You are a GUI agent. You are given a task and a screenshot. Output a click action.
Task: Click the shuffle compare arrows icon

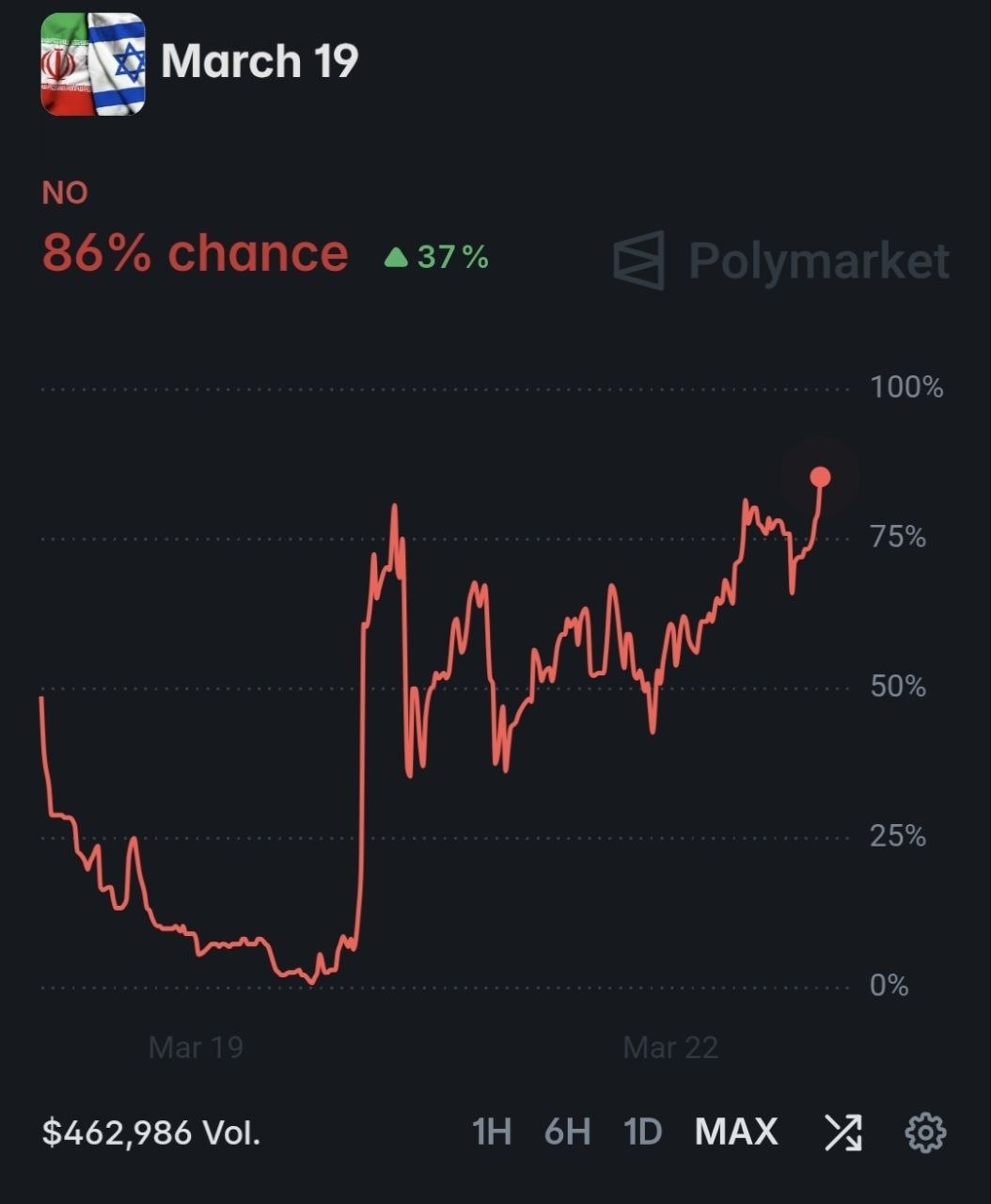842,1133
